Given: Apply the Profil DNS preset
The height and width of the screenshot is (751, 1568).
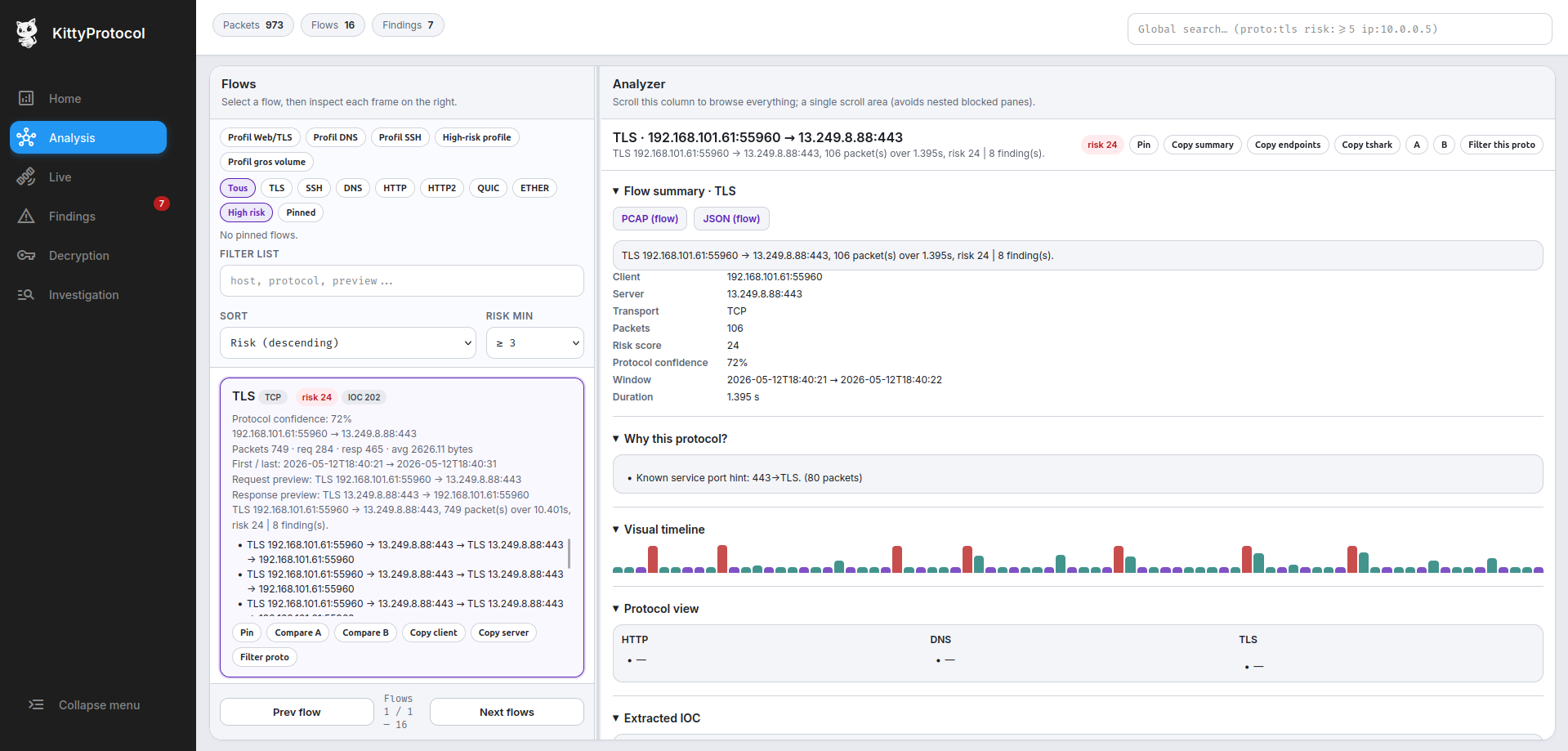Looking at the screenshot, I should (336, 137).
